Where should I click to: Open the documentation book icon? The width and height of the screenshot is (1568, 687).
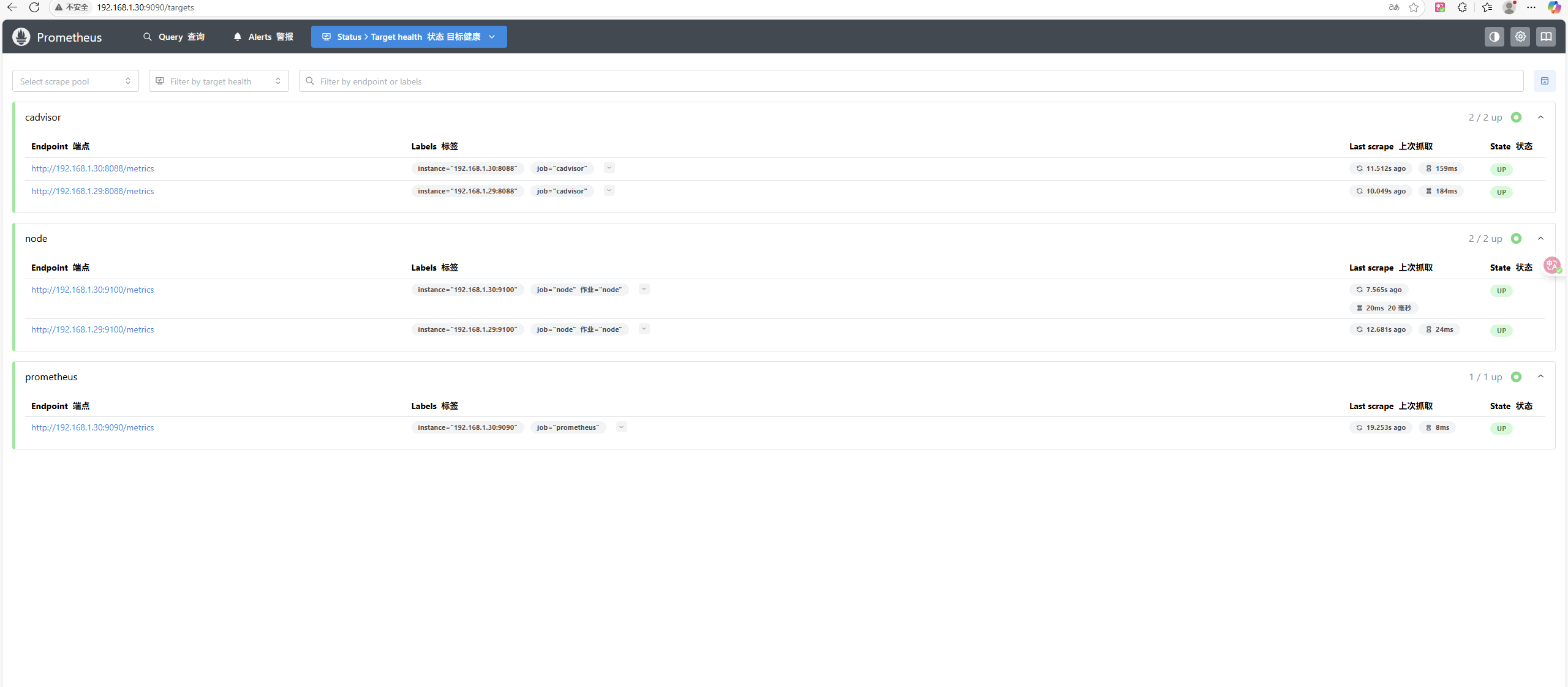click(x=1545, y=37)
